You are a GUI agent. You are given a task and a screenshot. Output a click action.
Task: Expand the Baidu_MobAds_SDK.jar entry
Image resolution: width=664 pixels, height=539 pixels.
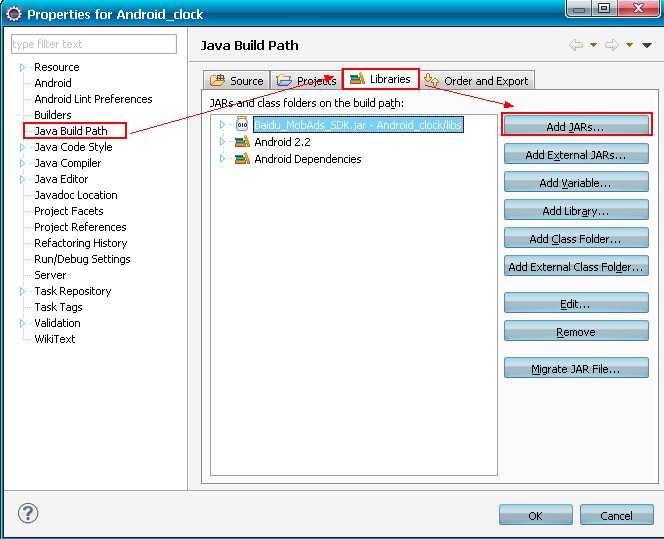222,124
